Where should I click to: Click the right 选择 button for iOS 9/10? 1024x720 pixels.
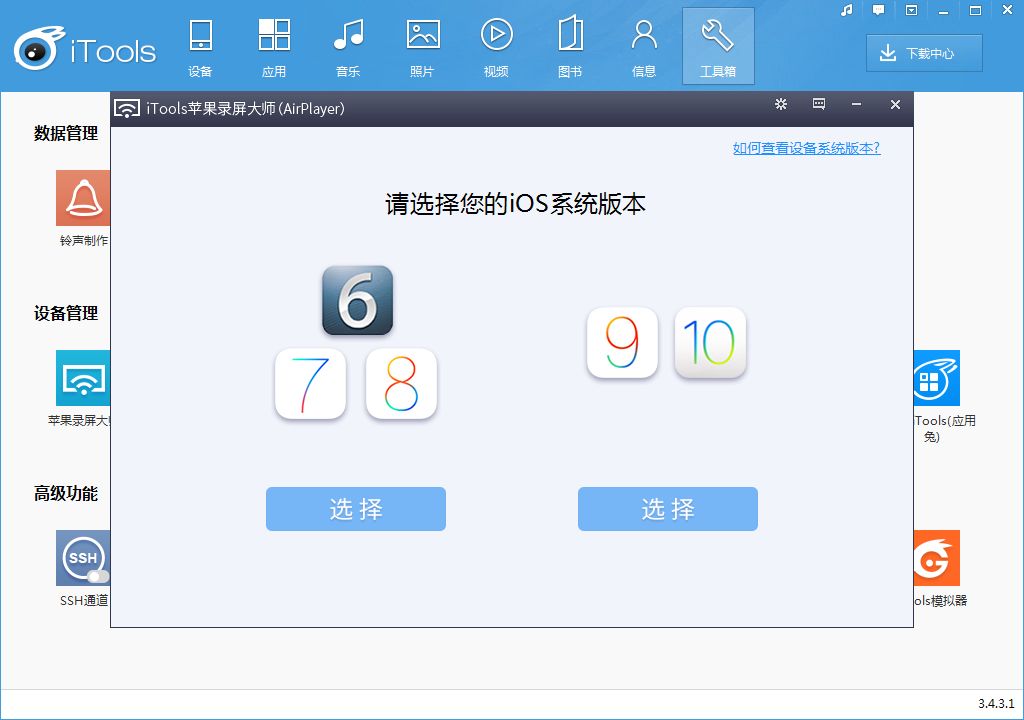click(667, 509)
